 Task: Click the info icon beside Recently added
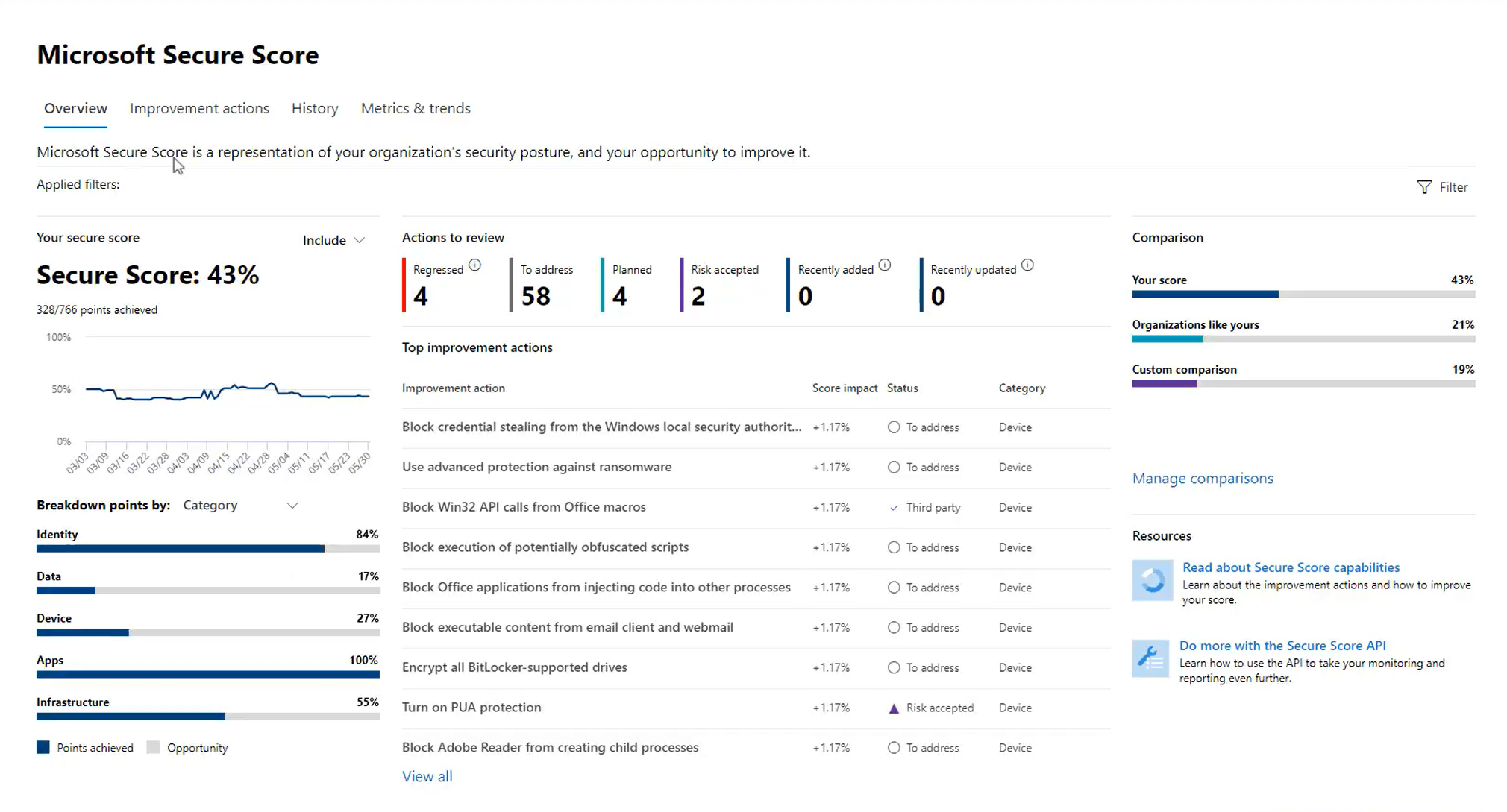(x=885, y=265)
